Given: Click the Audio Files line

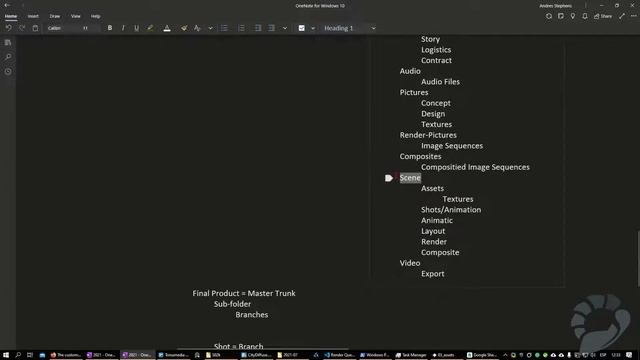Looking at the screenshot, I should pyautogui.click(x=440, y=82).
